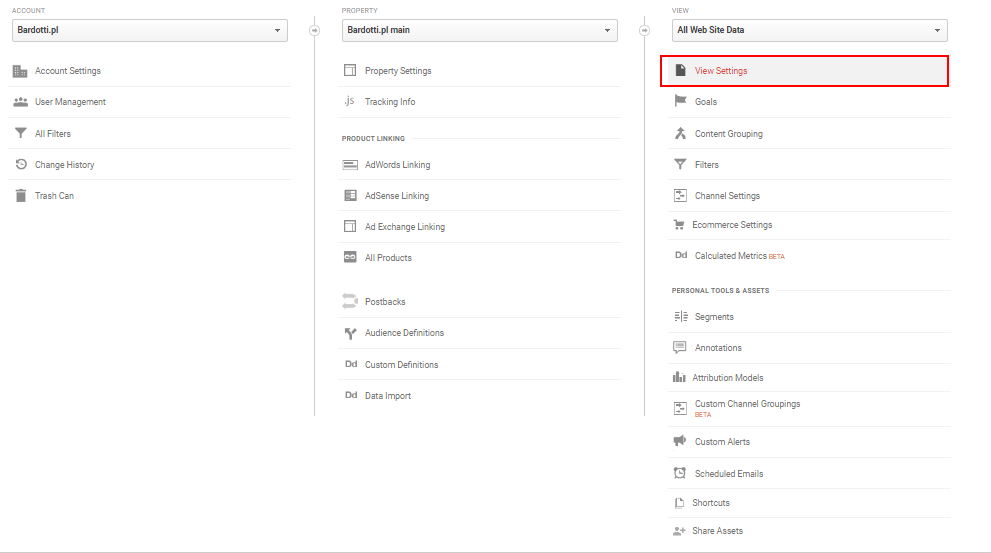This screenshot has width=991, height=553.
Task: Open Scheduled Emails
Action: click(810, 473)
